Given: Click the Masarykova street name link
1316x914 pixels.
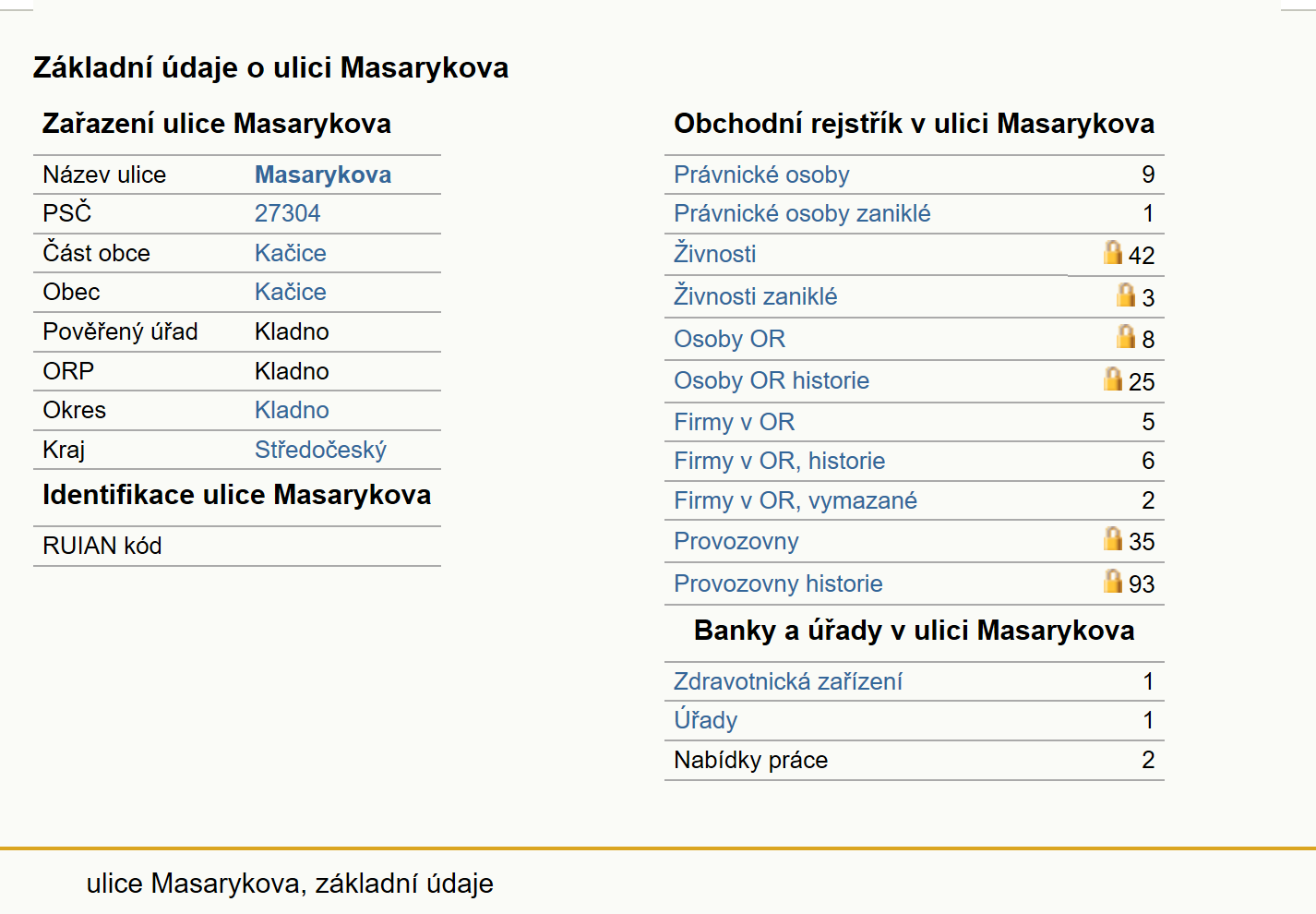Looking at the screenshot, I should point(323,174).
